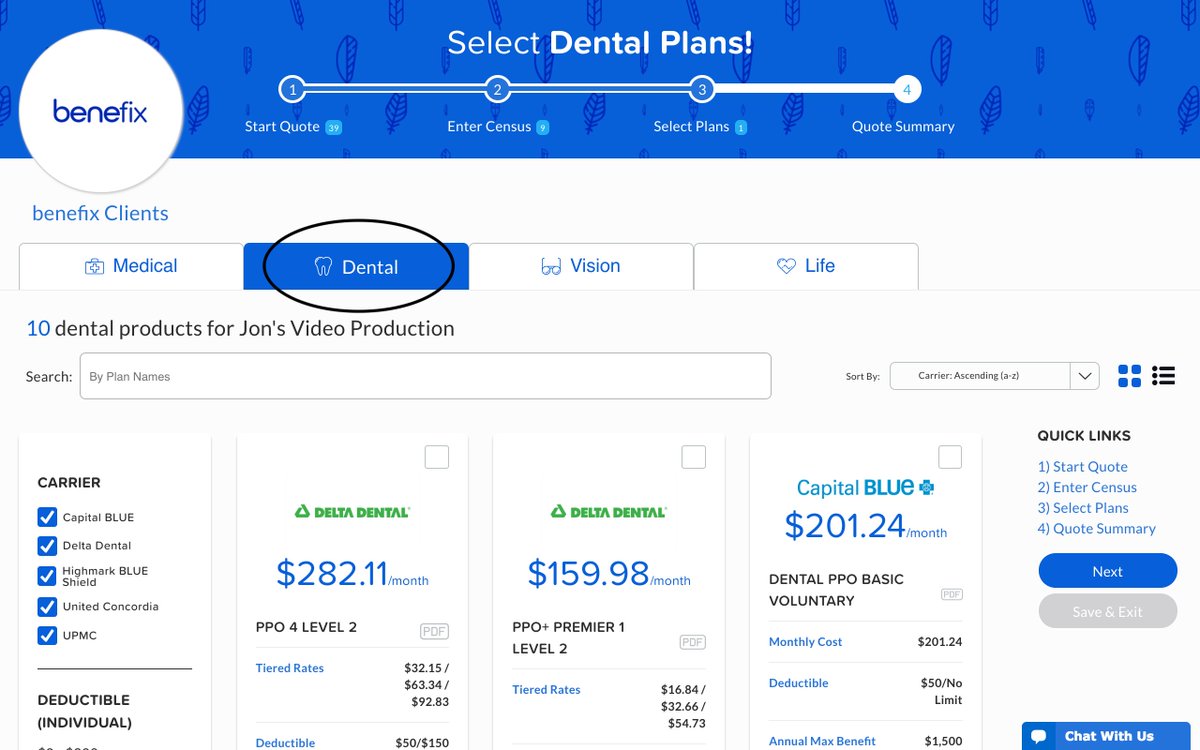Open the Life tab

click(x=806, y=266)
